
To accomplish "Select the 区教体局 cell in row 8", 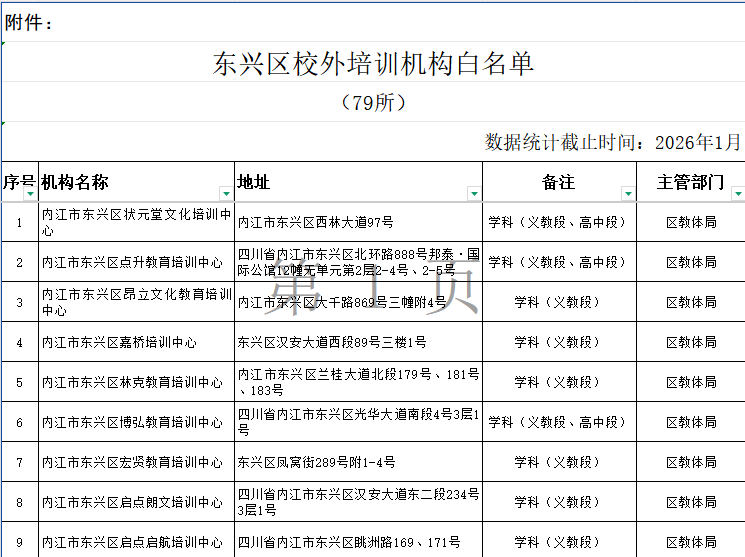I will pyautogui.click(x=691, y=501).
